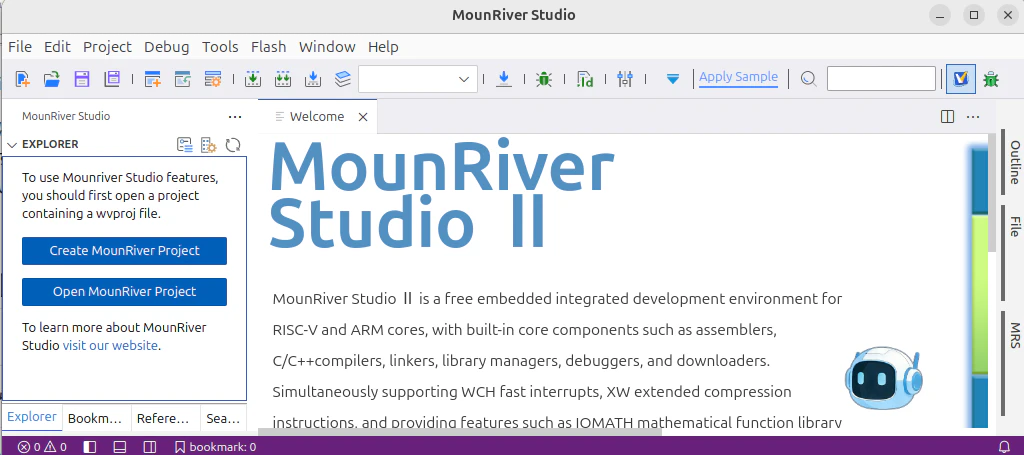Follow the visit our website link
Screen dimensions: 1024x455
pos(110,345)
